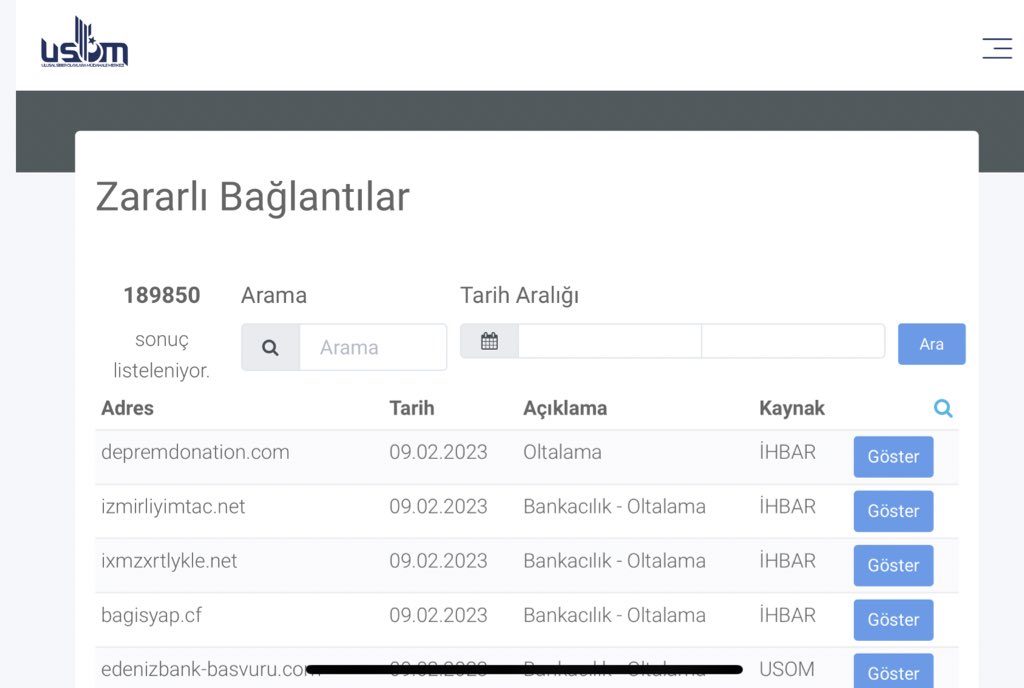Show details for izmirliyimtac.net
The width and height of the screenshot is (1024, 688).
893,510
